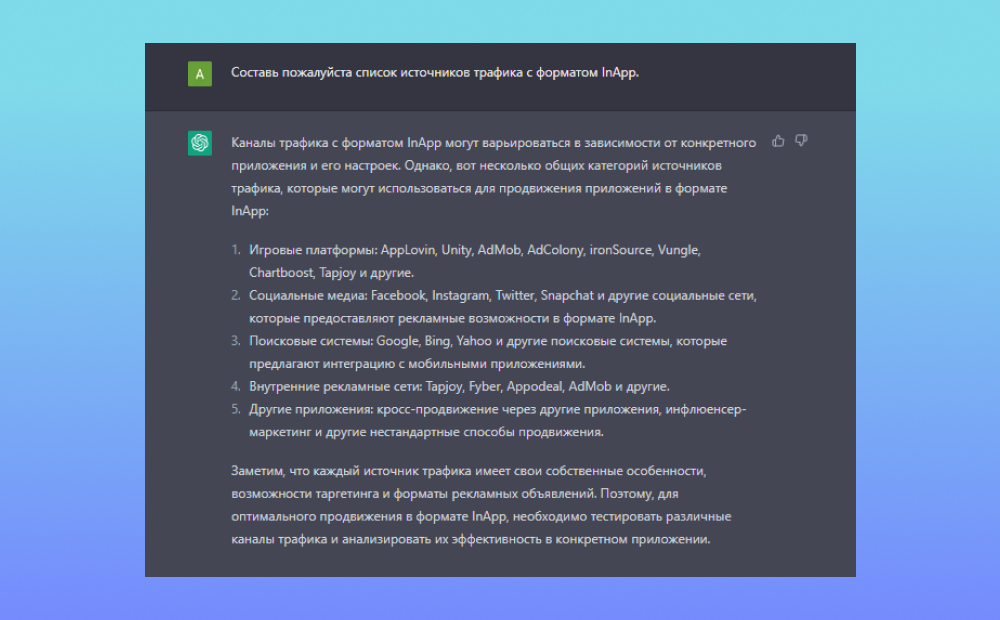Click the ChatGPT logo avatar
This screenshot has width=1000, height=620.
click(200, 143)
